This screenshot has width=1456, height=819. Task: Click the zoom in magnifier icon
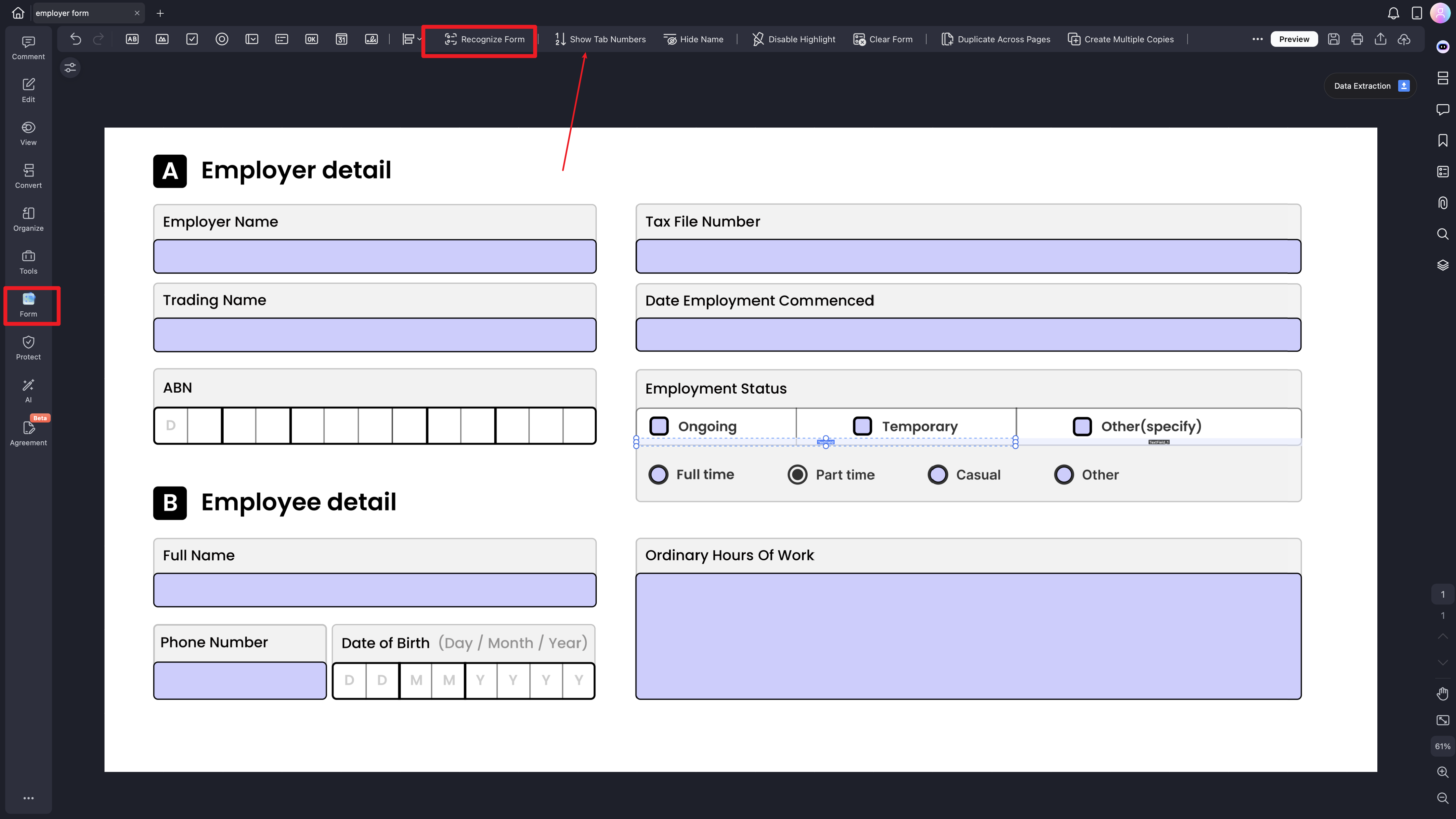[1443, 772]
